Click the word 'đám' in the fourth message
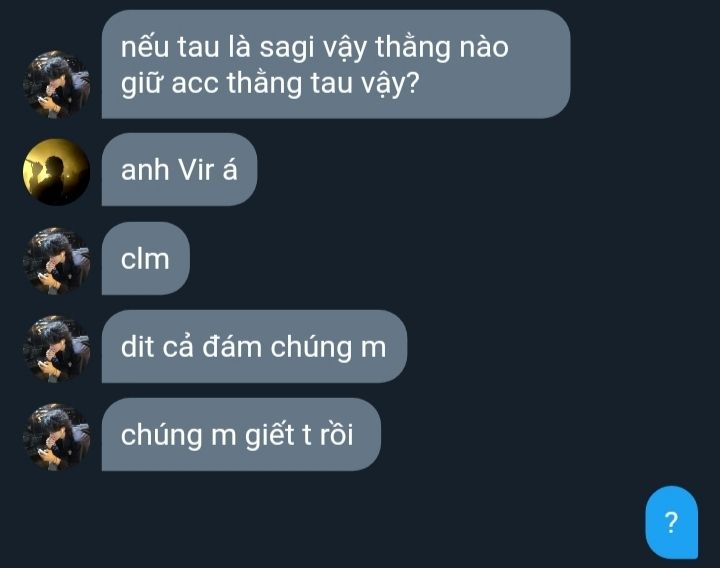The height and width of the screenshot is (568, 720). [x=232, y=347]
